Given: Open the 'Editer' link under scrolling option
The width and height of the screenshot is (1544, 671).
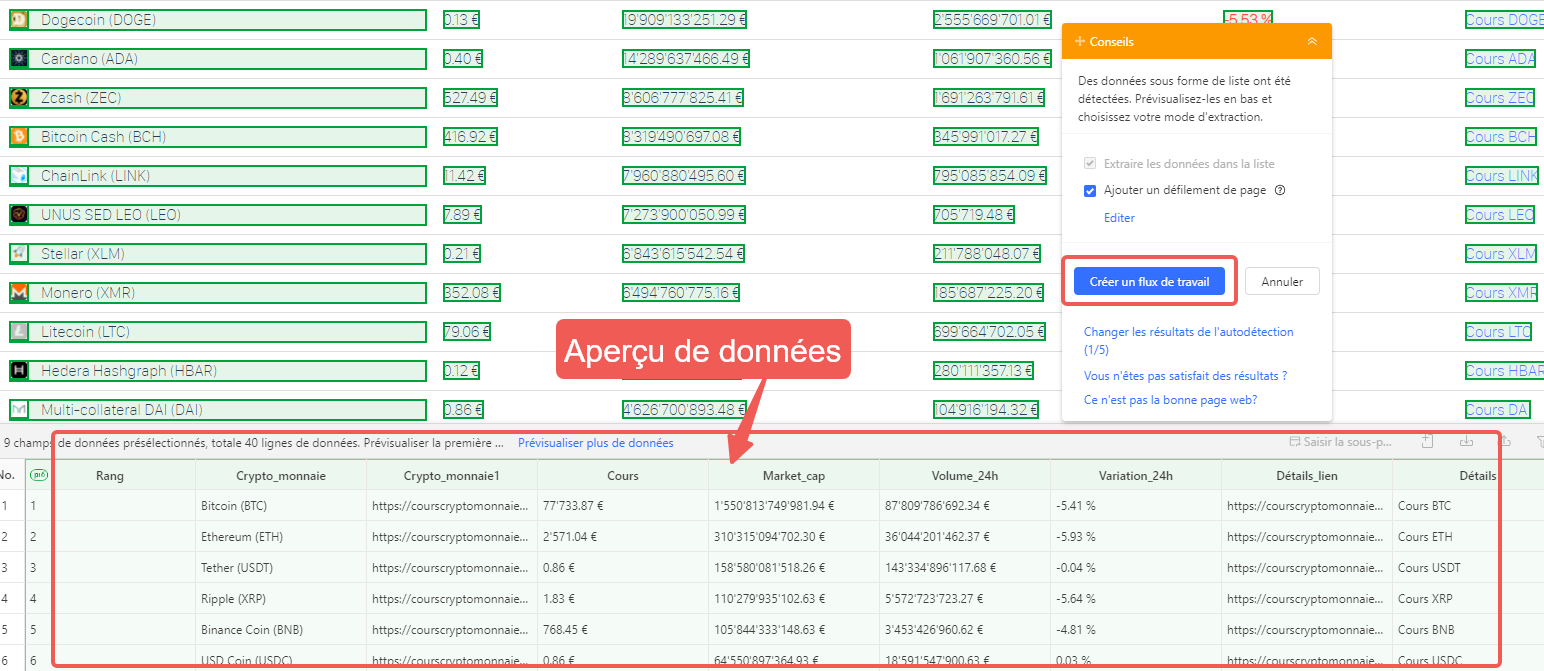Looking at the screenshot, I should [1119, 217].
